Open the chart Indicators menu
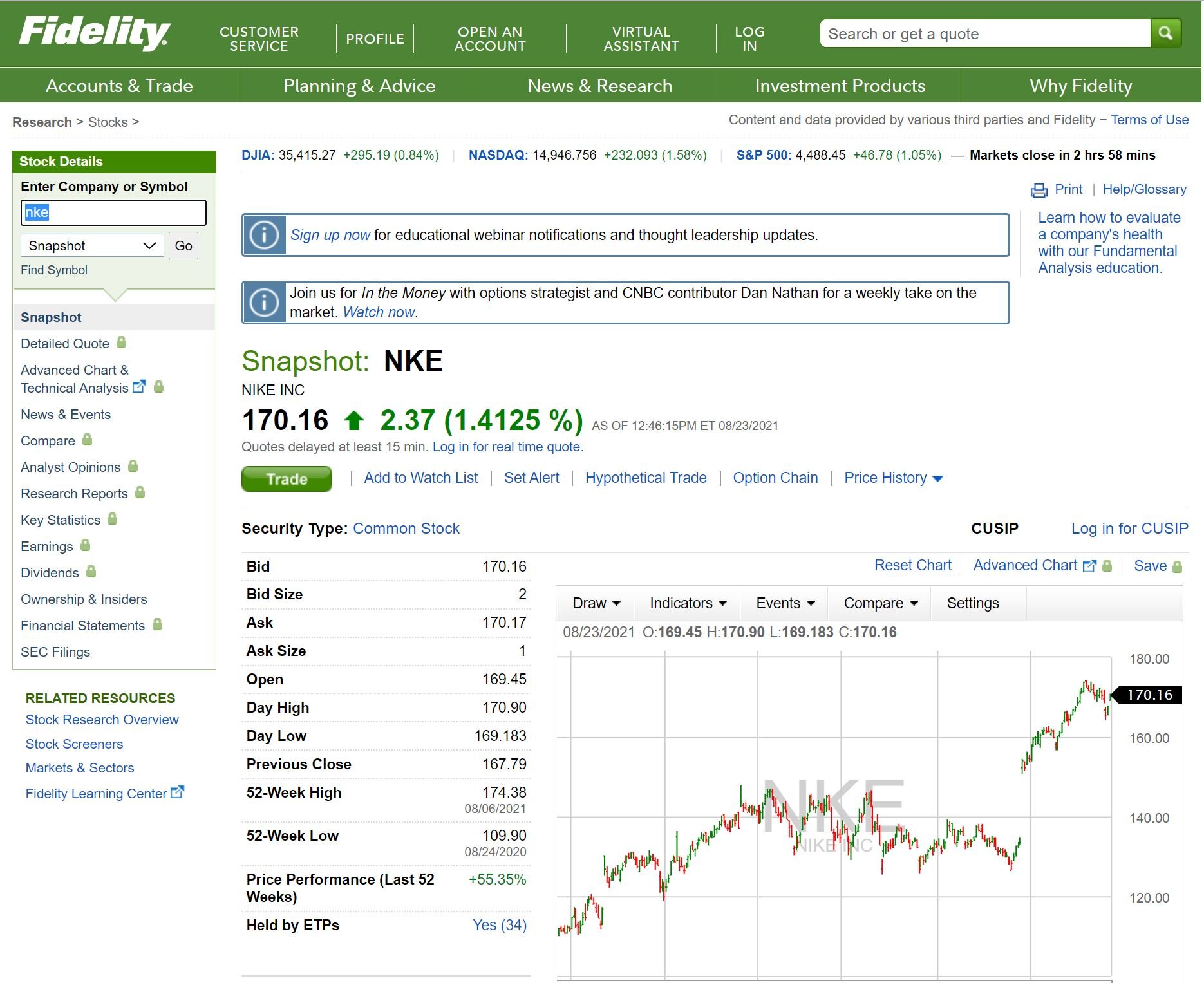 pos(688,603)
